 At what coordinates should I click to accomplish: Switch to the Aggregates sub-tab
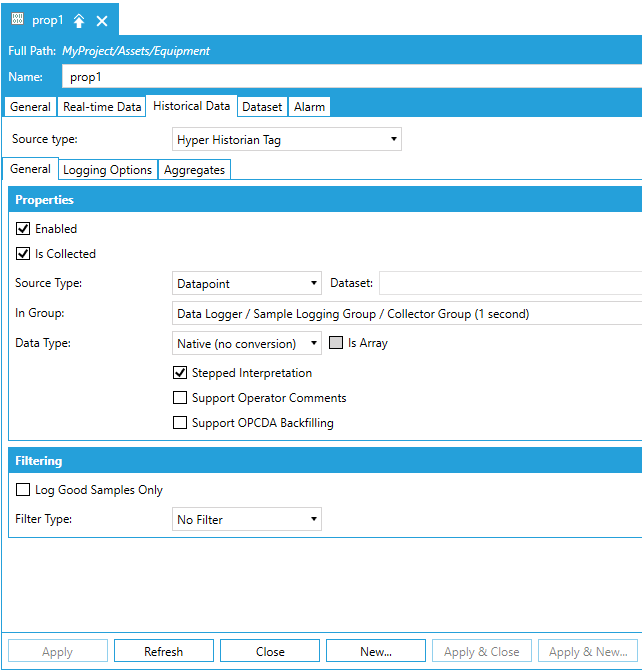[x=194, y=170]
